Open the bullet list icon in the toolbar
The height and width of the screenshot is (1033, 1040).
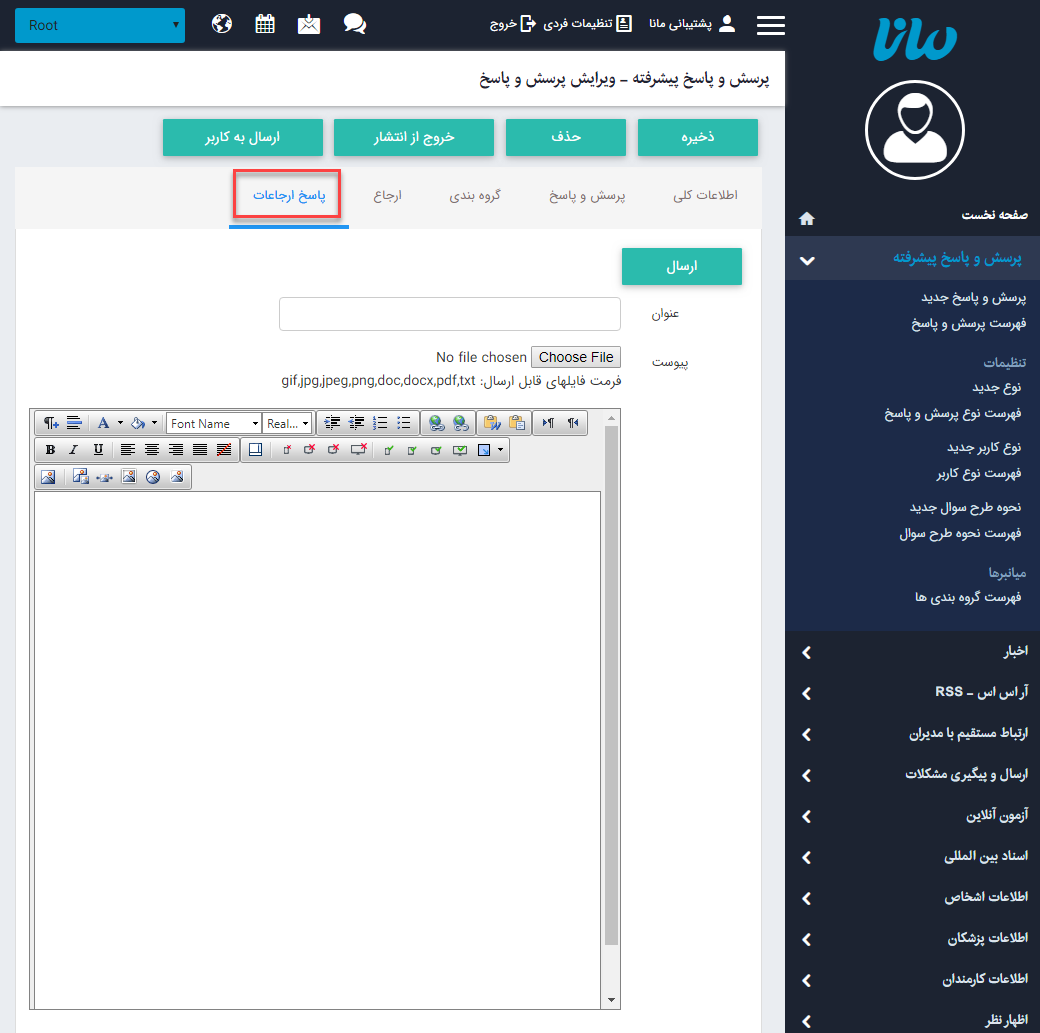[x=402, y=422]
